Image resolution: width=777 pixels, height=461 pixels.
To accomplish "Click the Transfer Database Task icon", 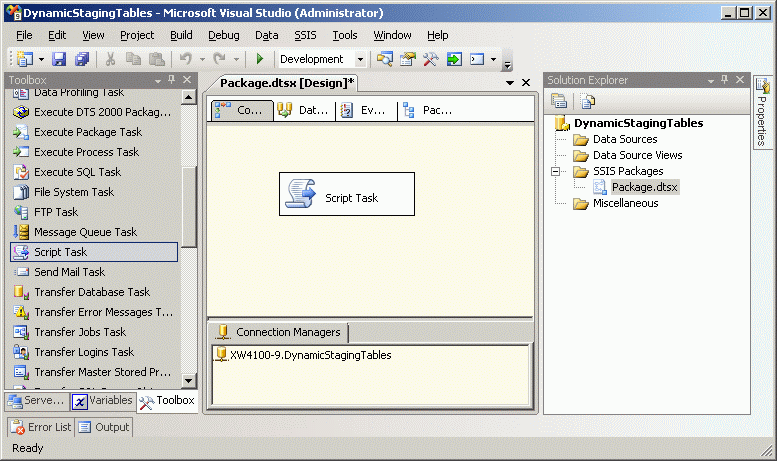I will [21, 292].
